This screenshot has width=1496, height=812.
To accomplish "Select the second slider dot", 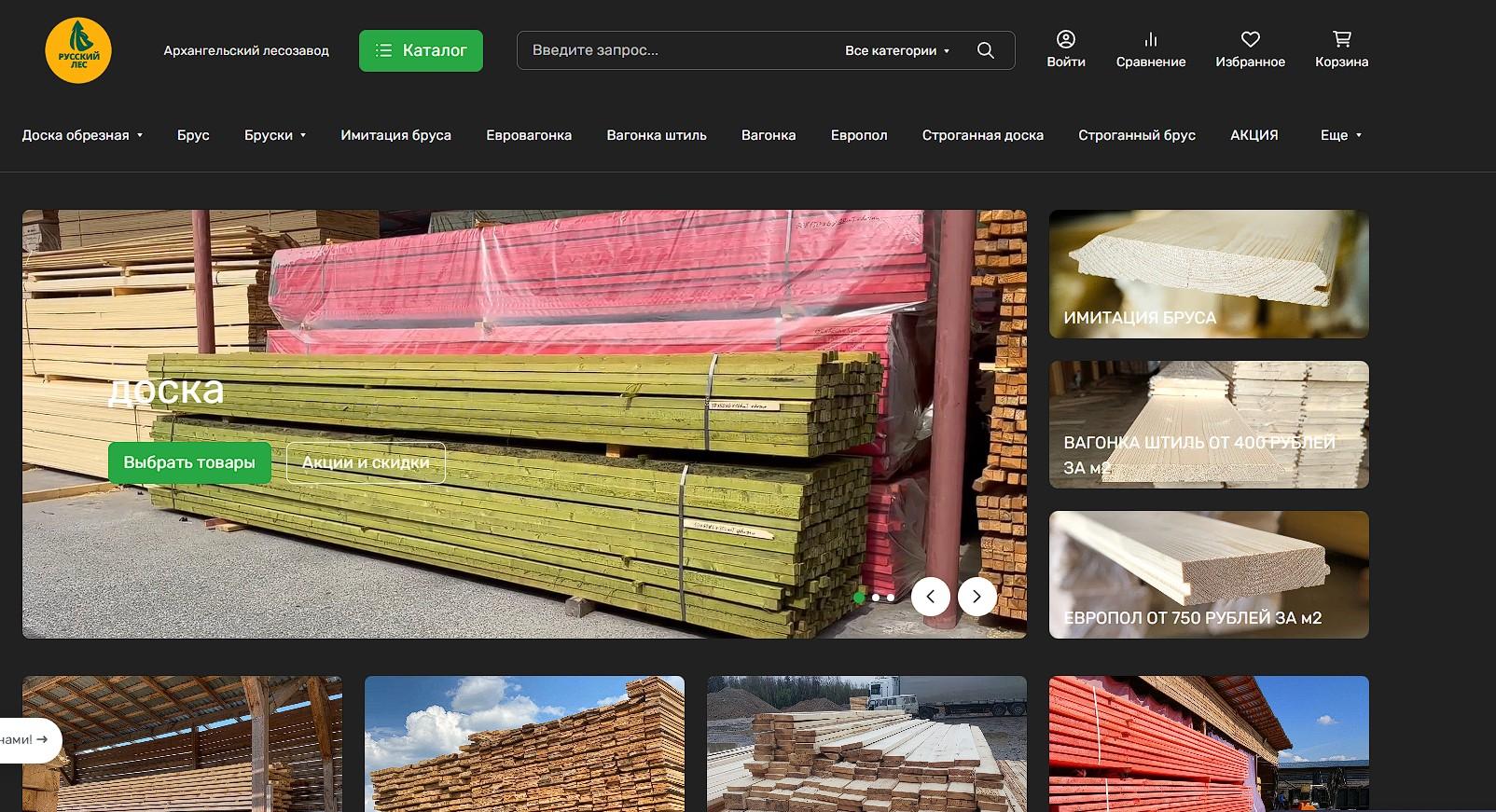I will coord(875,598).
